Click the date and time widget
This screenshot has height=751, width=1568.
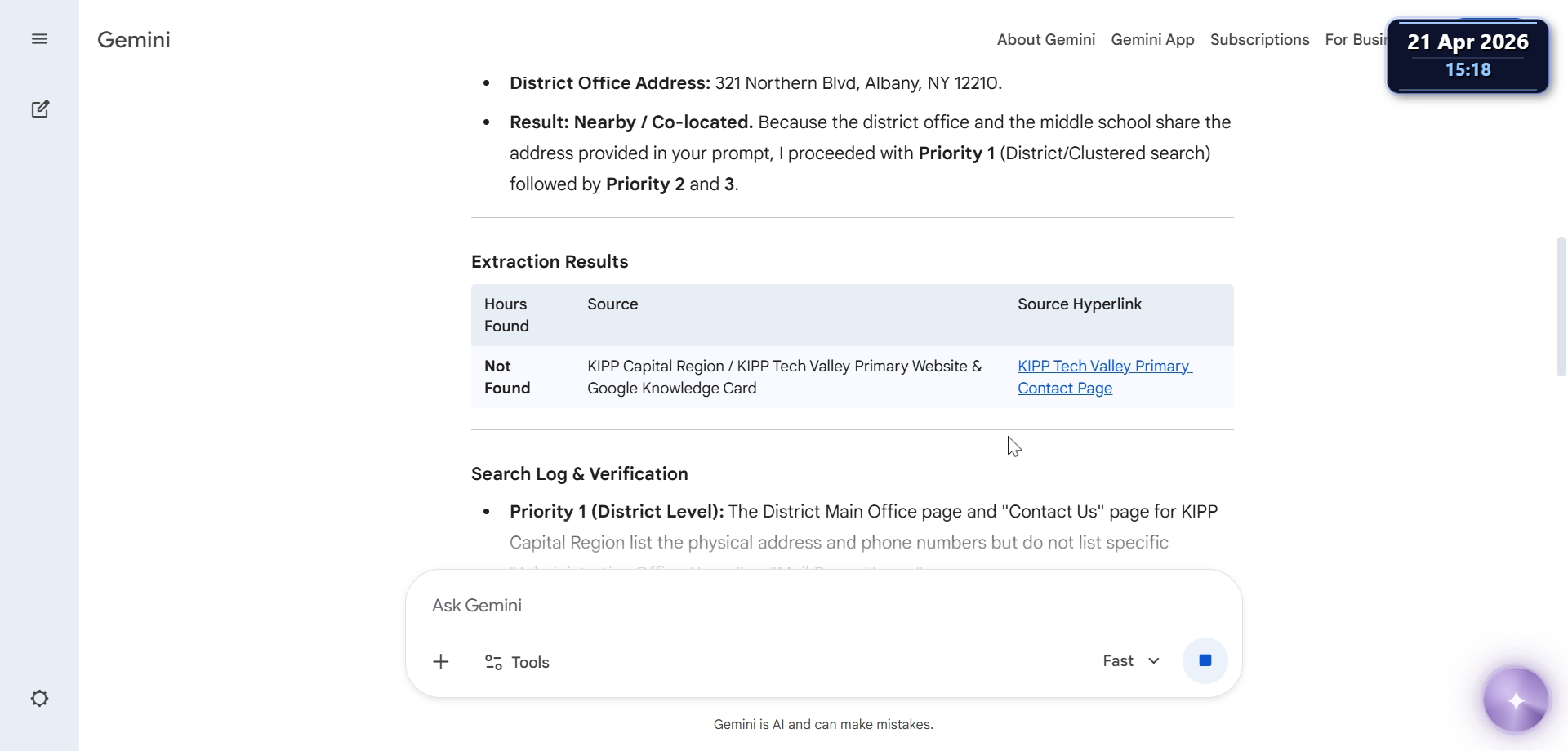pyautogui.click(x=1468, y=56)
